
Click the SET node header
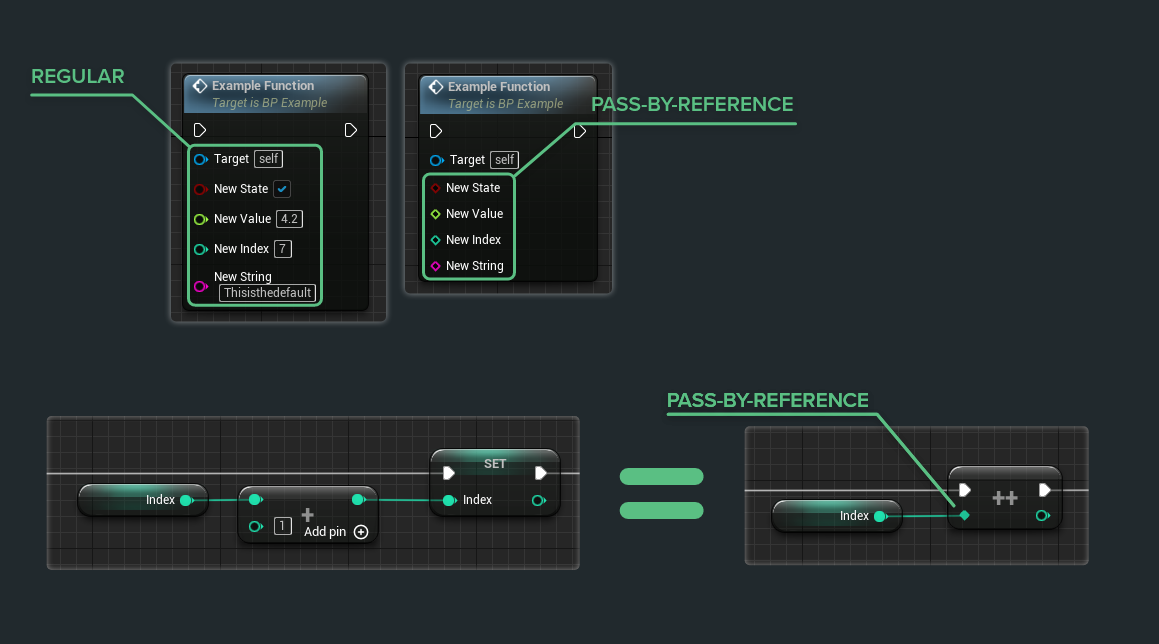495,463
